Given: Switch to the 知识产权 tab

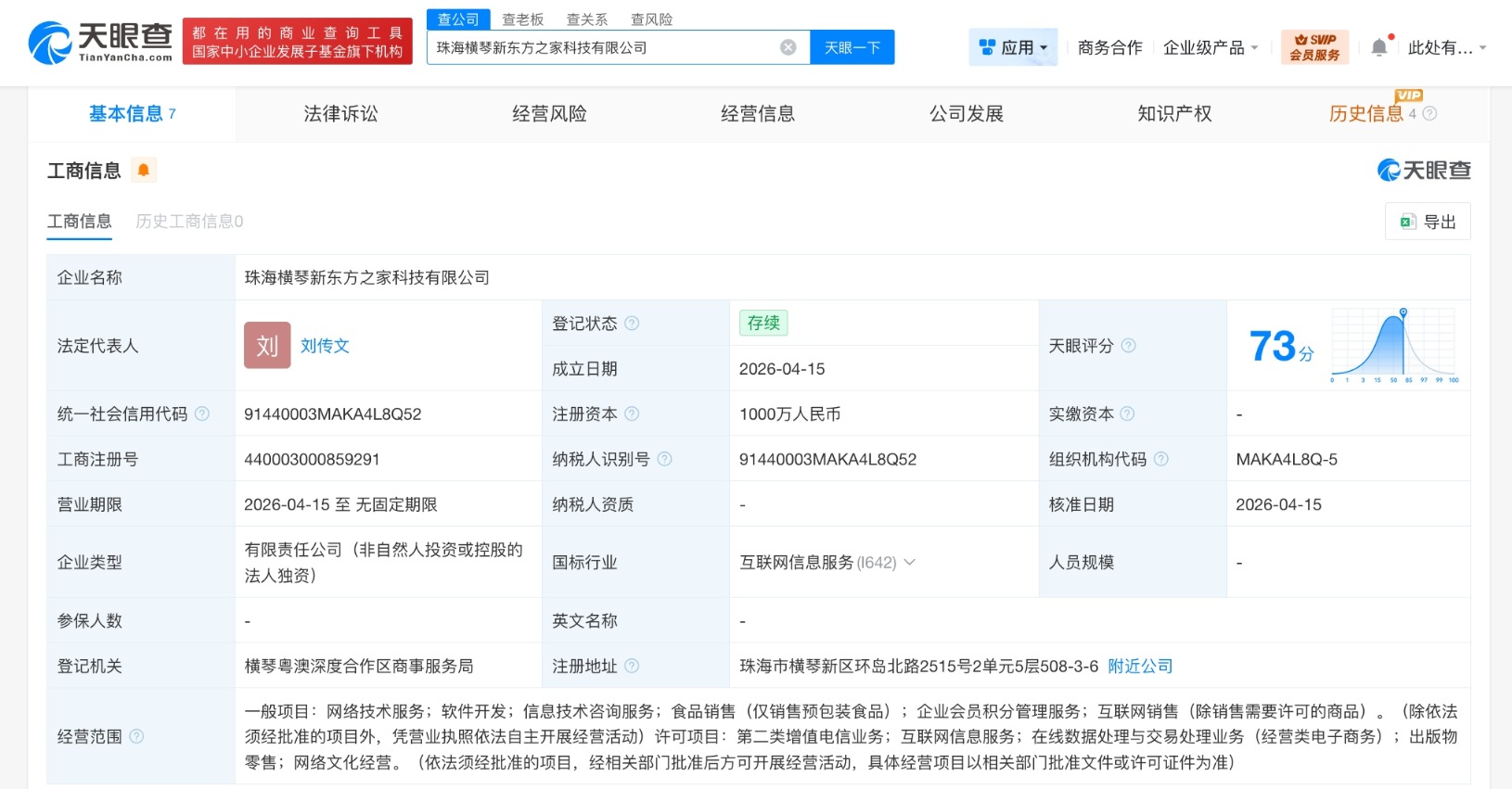Looking at the screenshot, I should 1174,114.
